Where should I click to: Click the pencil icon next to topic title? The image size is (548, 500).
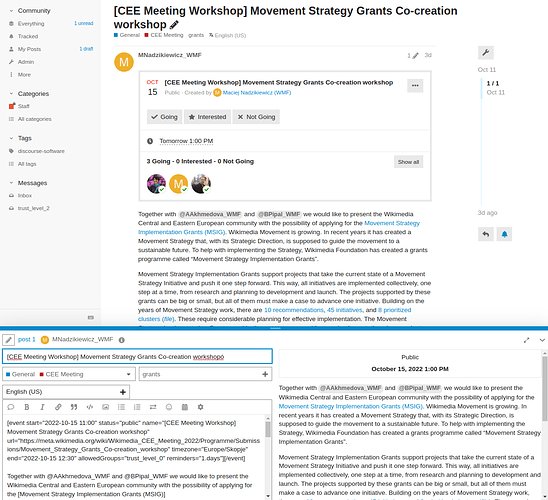[x=174, y=25]
